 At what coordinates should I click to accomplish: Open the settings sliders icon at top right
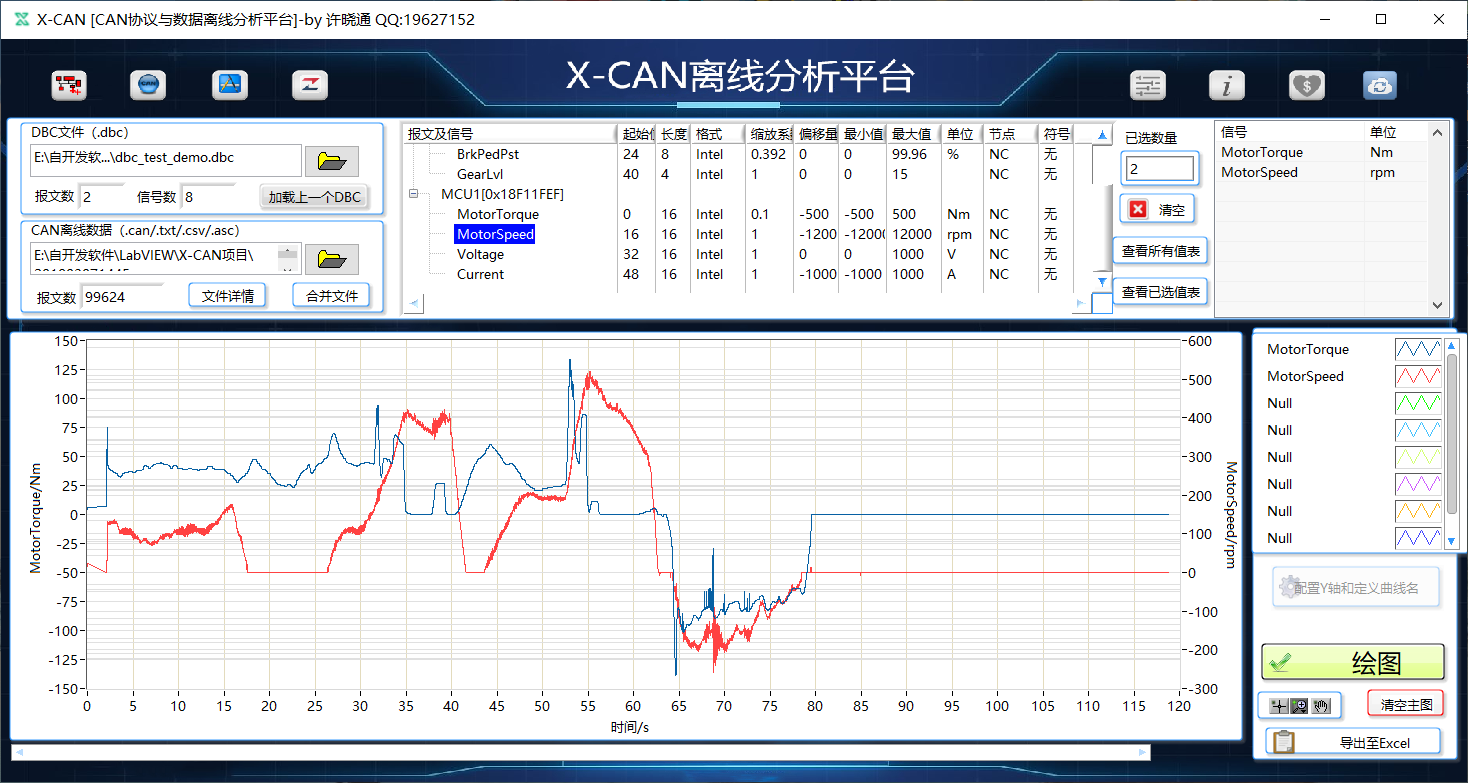pos(1147,85)
